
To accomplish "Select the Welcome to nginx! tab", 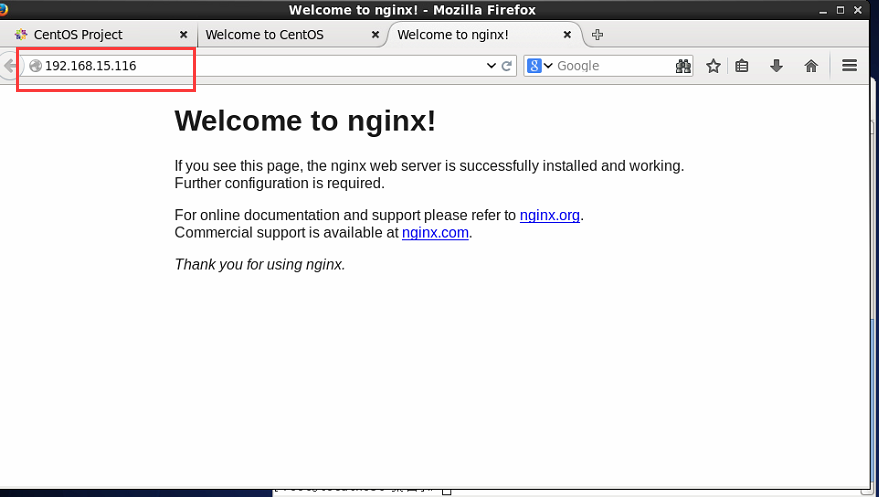I will pos(485,35).
